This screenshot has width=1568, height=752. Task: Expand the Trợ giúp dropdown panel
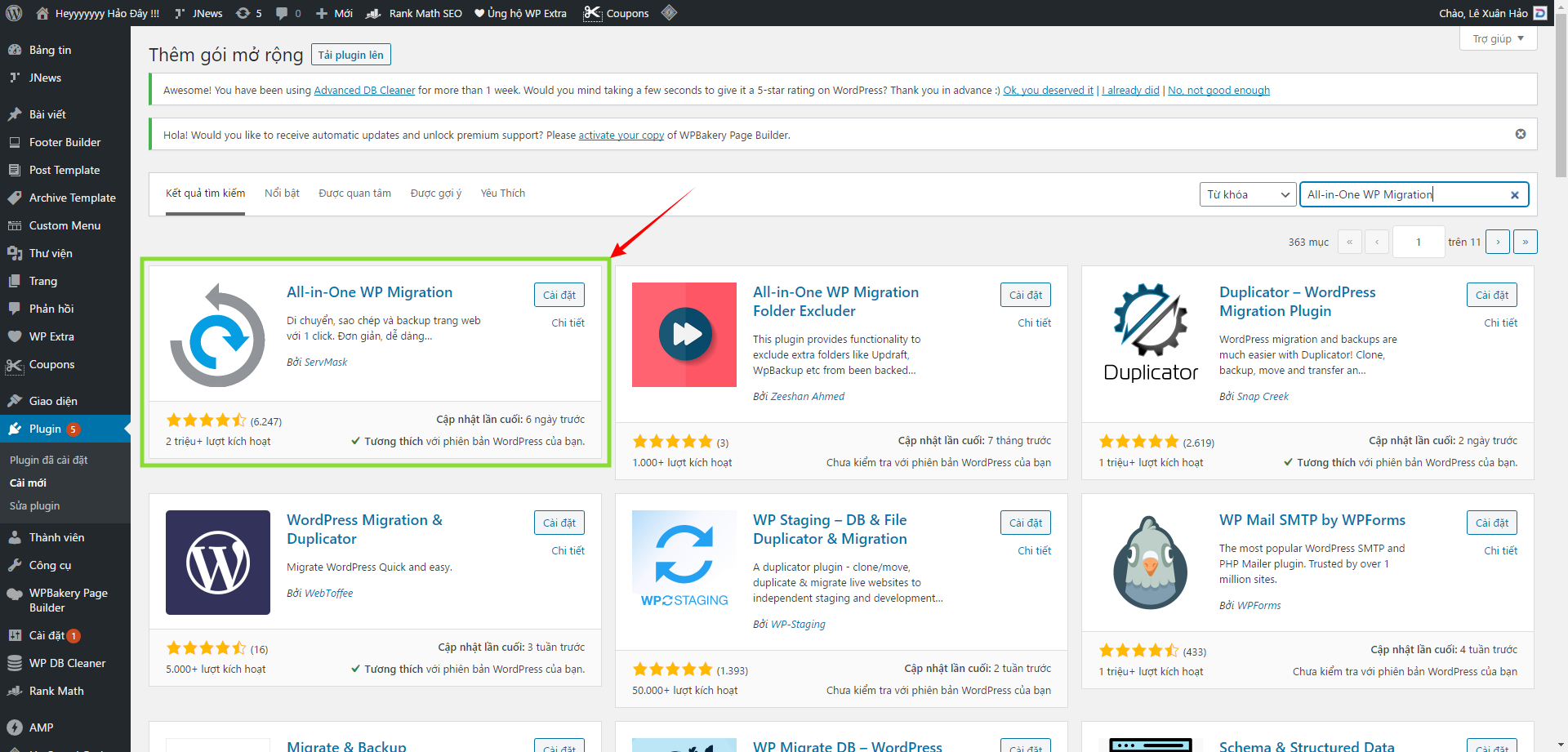point(1498,38)
